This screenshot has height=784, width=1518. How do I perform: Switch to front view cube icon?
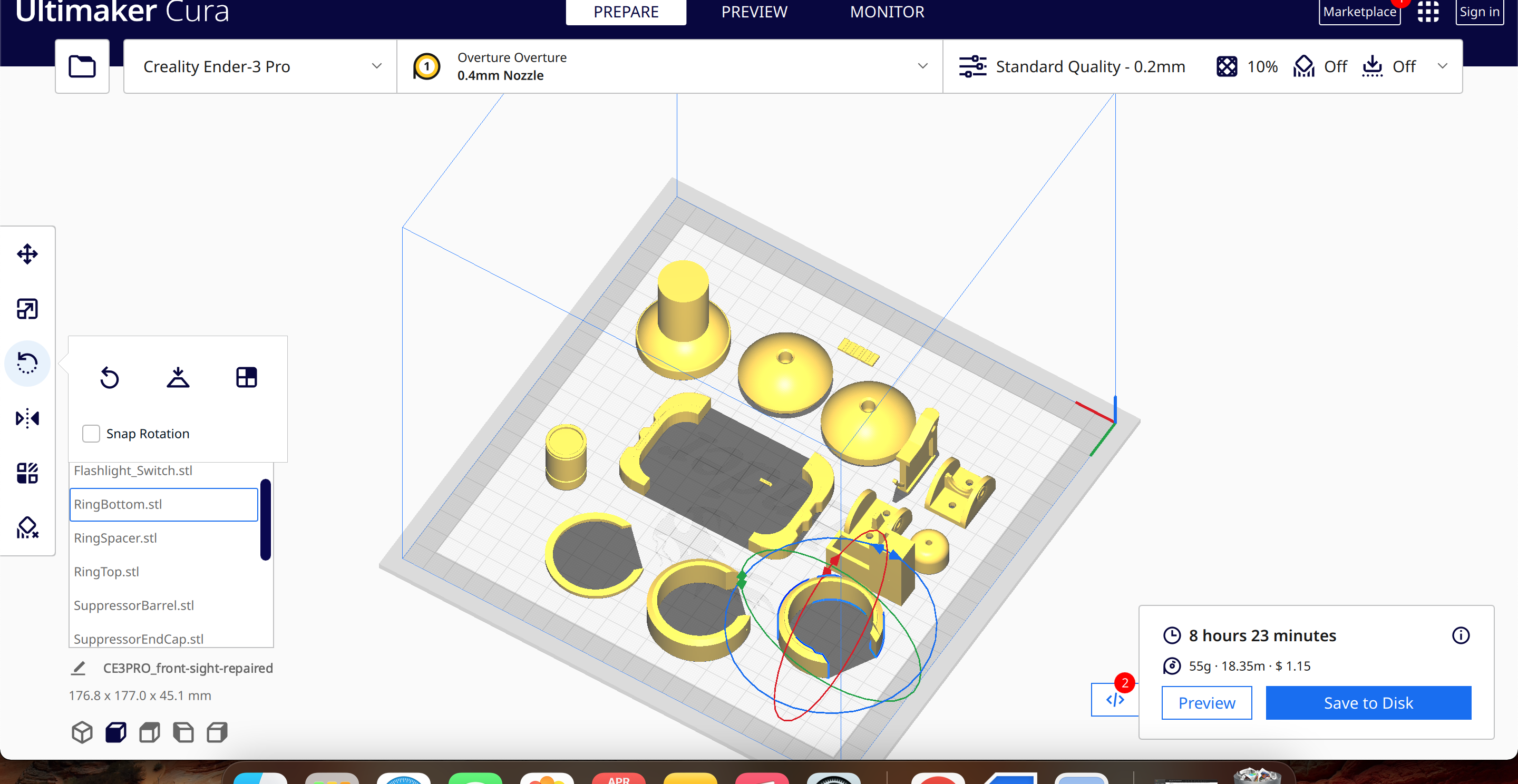point(115,732)
